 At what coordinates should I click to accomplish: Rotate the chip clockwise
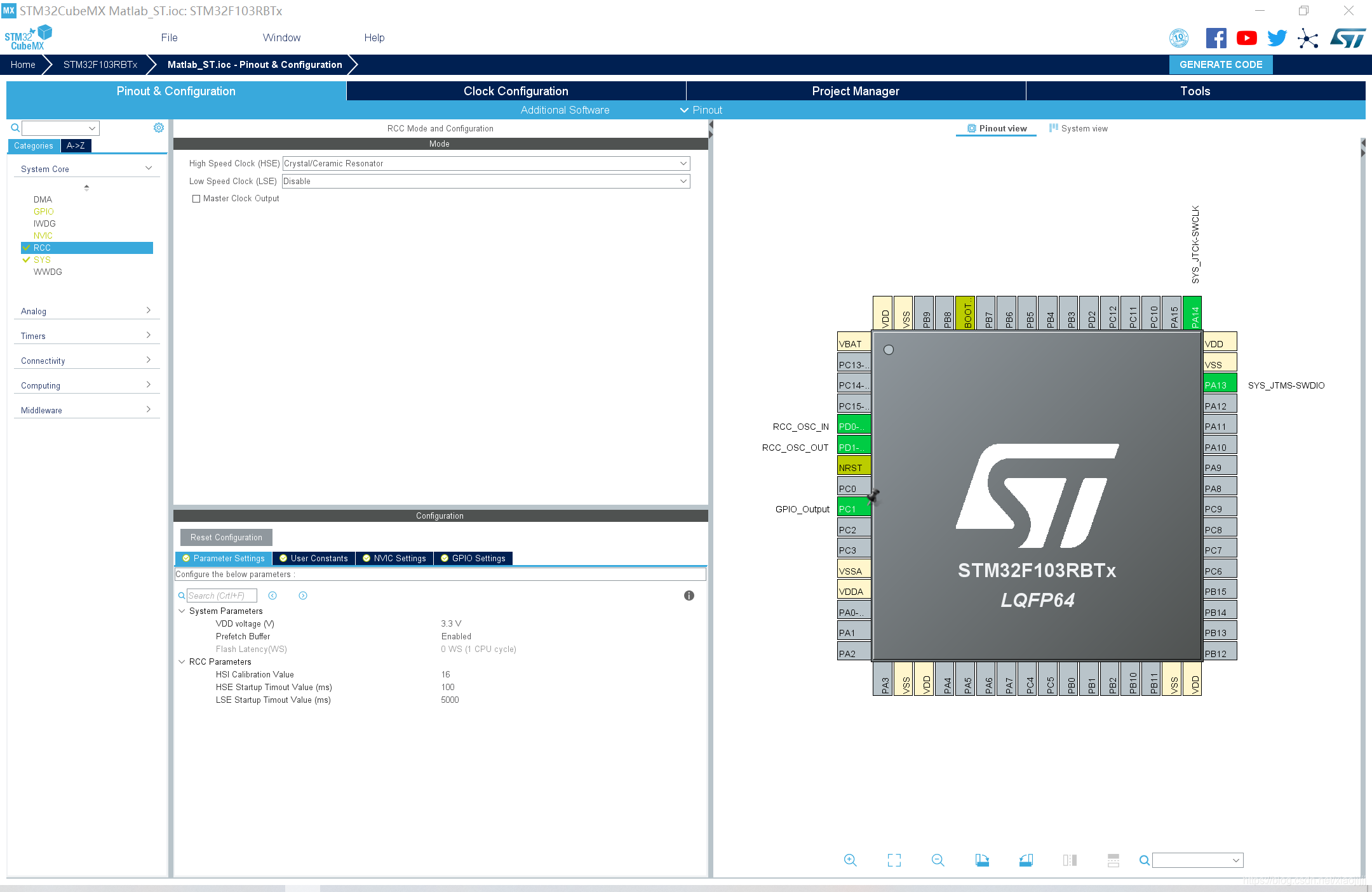click(x=982, y=860)
